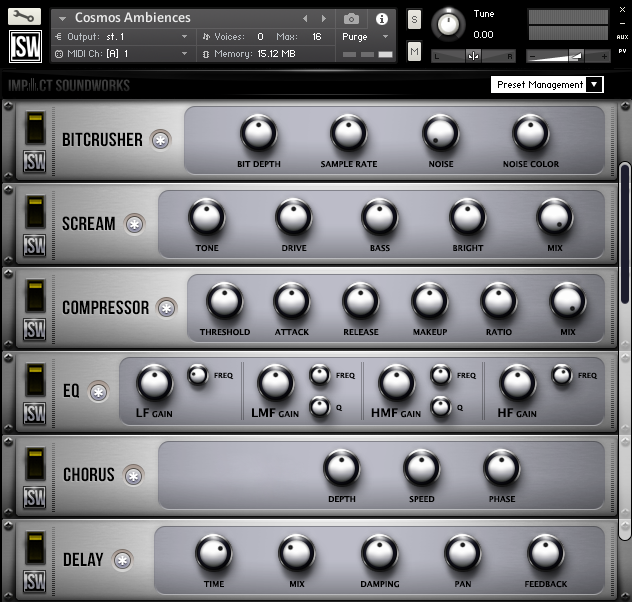Click the HMF Gain knob
Viewport: 632px width, 602px height.
tap(397, 383)
